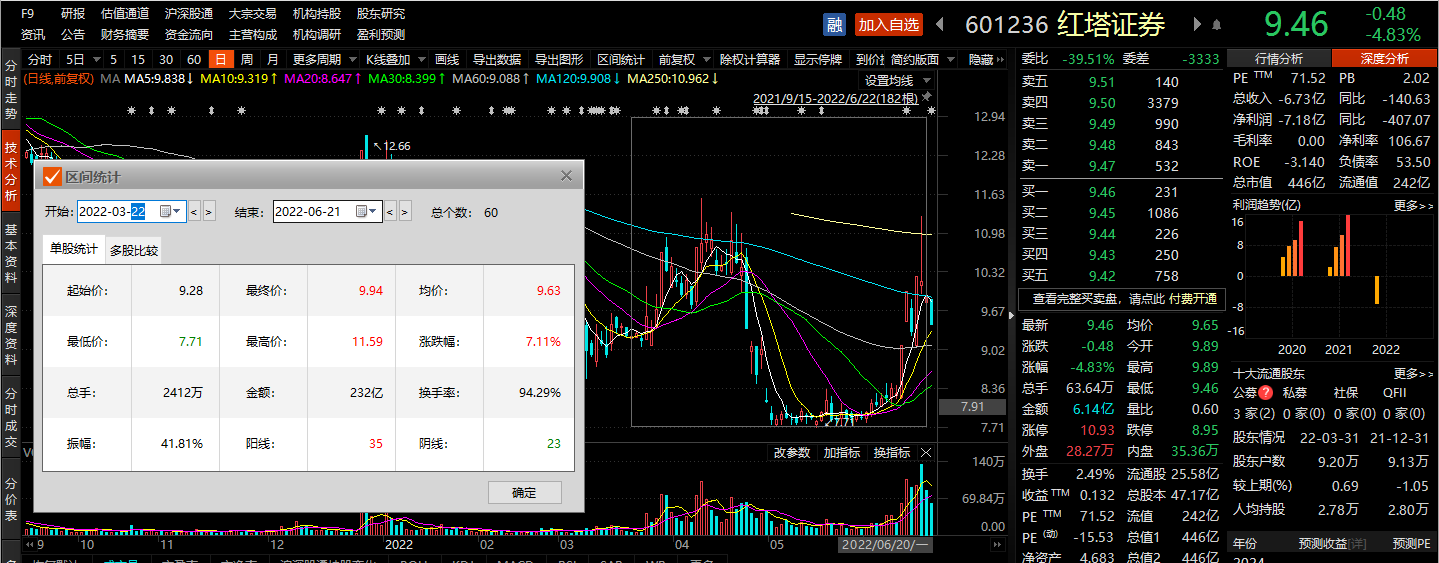Viewport: 1439px width, 563px height.
Task: Expand 简约版面 layout dropdown
Action: [x=949, y=60]
